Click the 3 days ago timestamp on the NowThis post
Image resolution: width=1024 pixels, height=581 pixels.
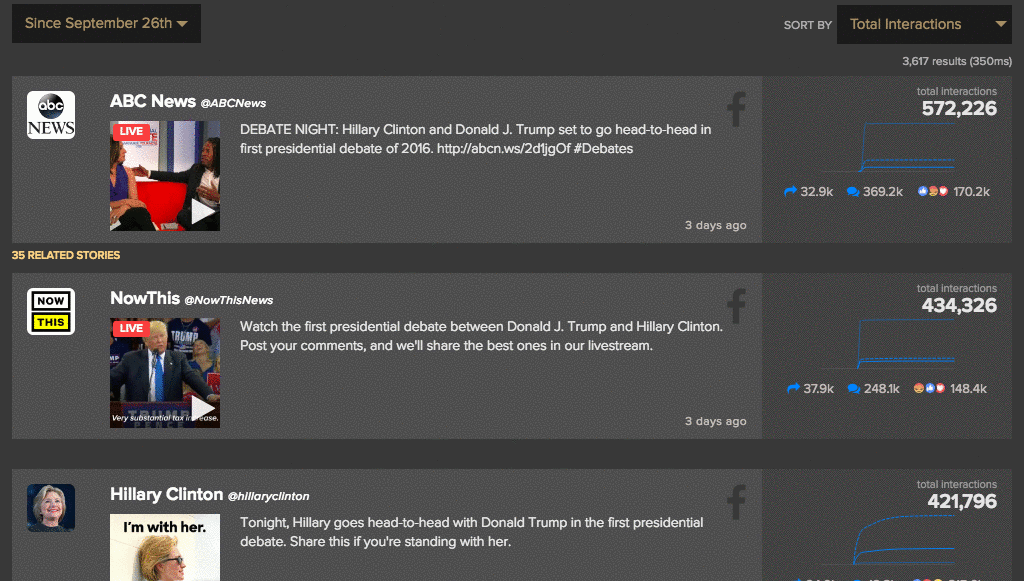[x=715, y=421]
